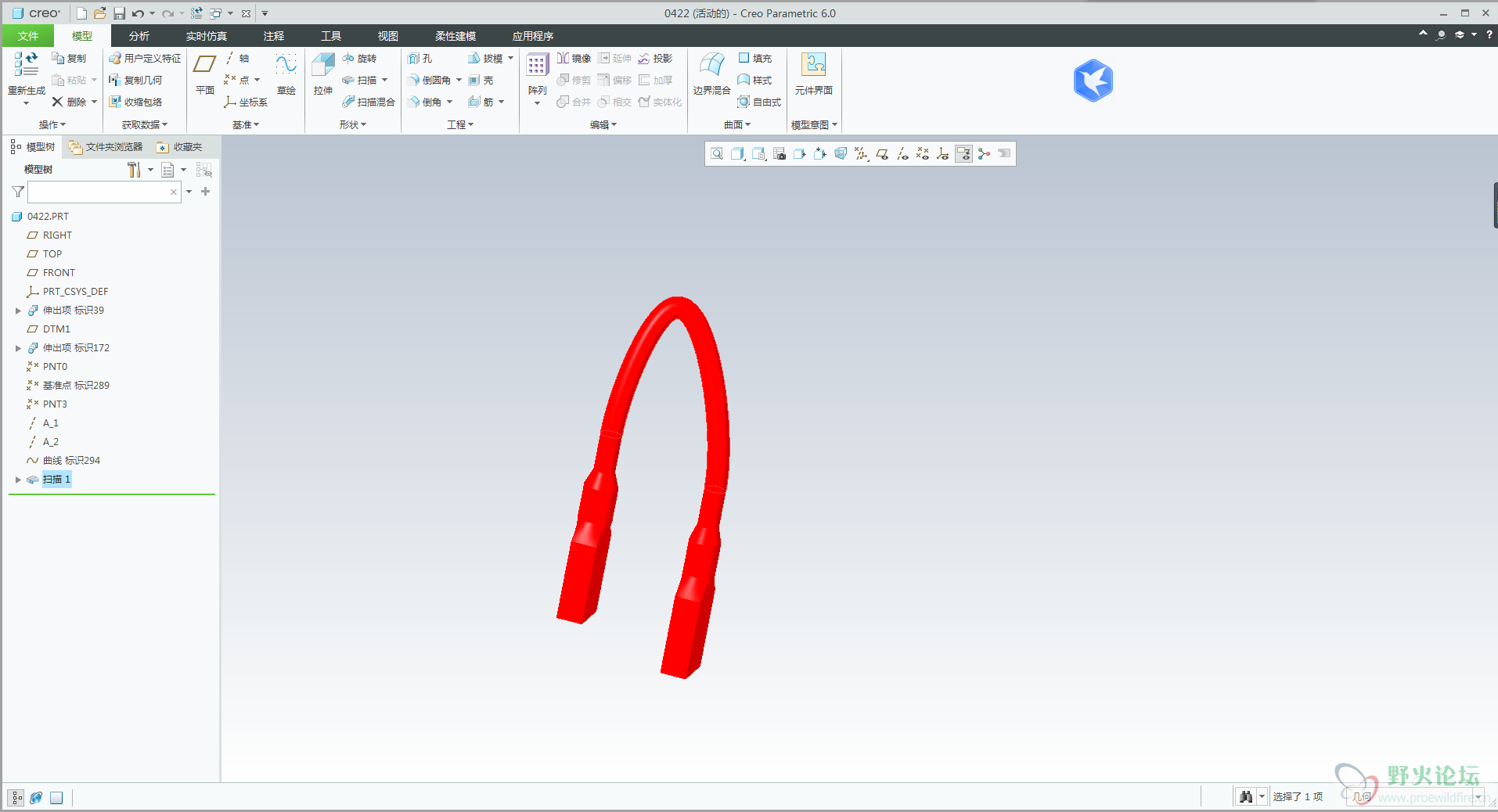Select the Freestyle (自由式) tool

tap(759, 102)
